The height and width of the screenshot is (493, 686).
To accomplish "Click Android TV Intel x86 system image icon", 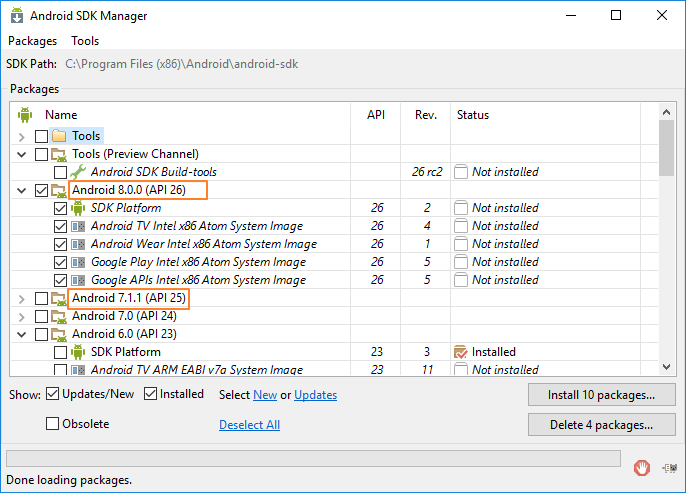I will coord(78,226).
